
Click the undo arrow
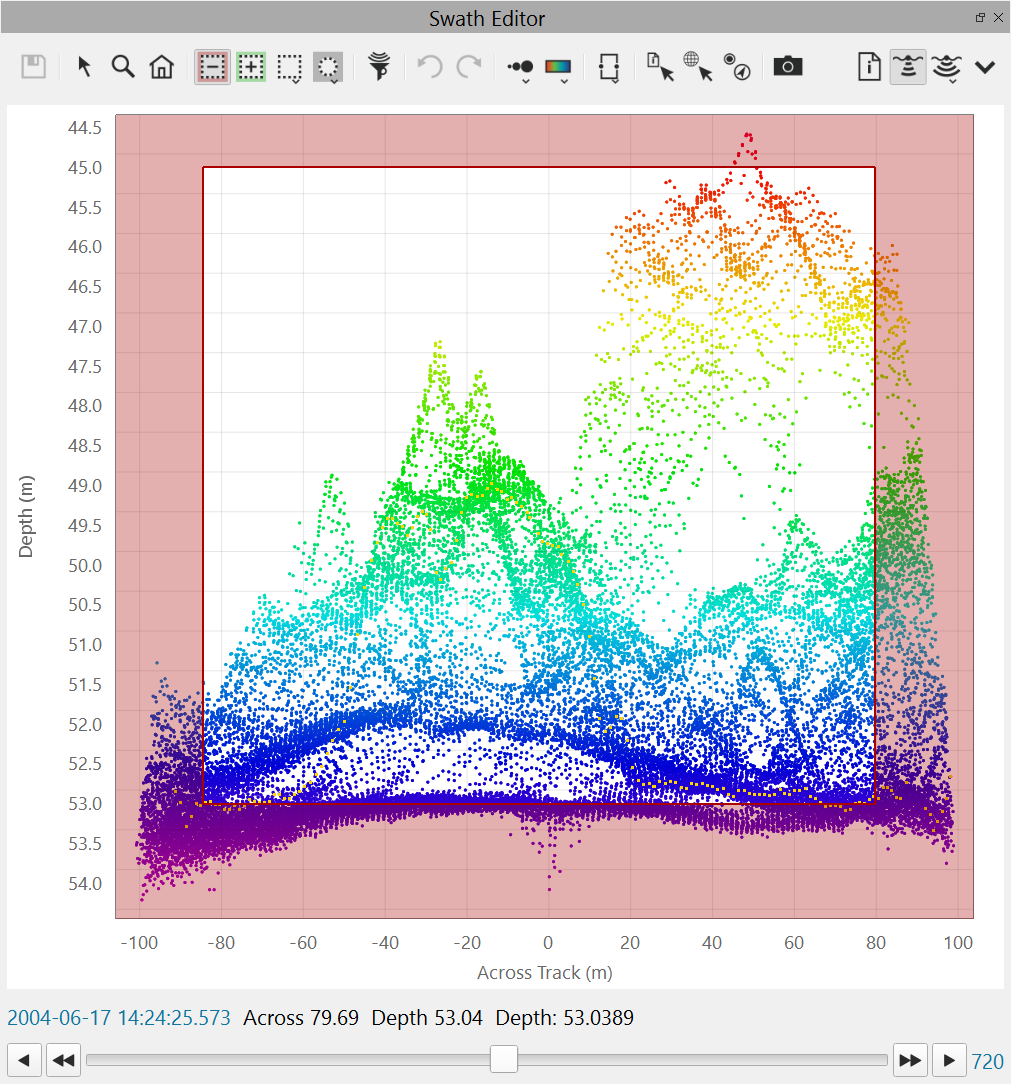(x=429, y=67)
